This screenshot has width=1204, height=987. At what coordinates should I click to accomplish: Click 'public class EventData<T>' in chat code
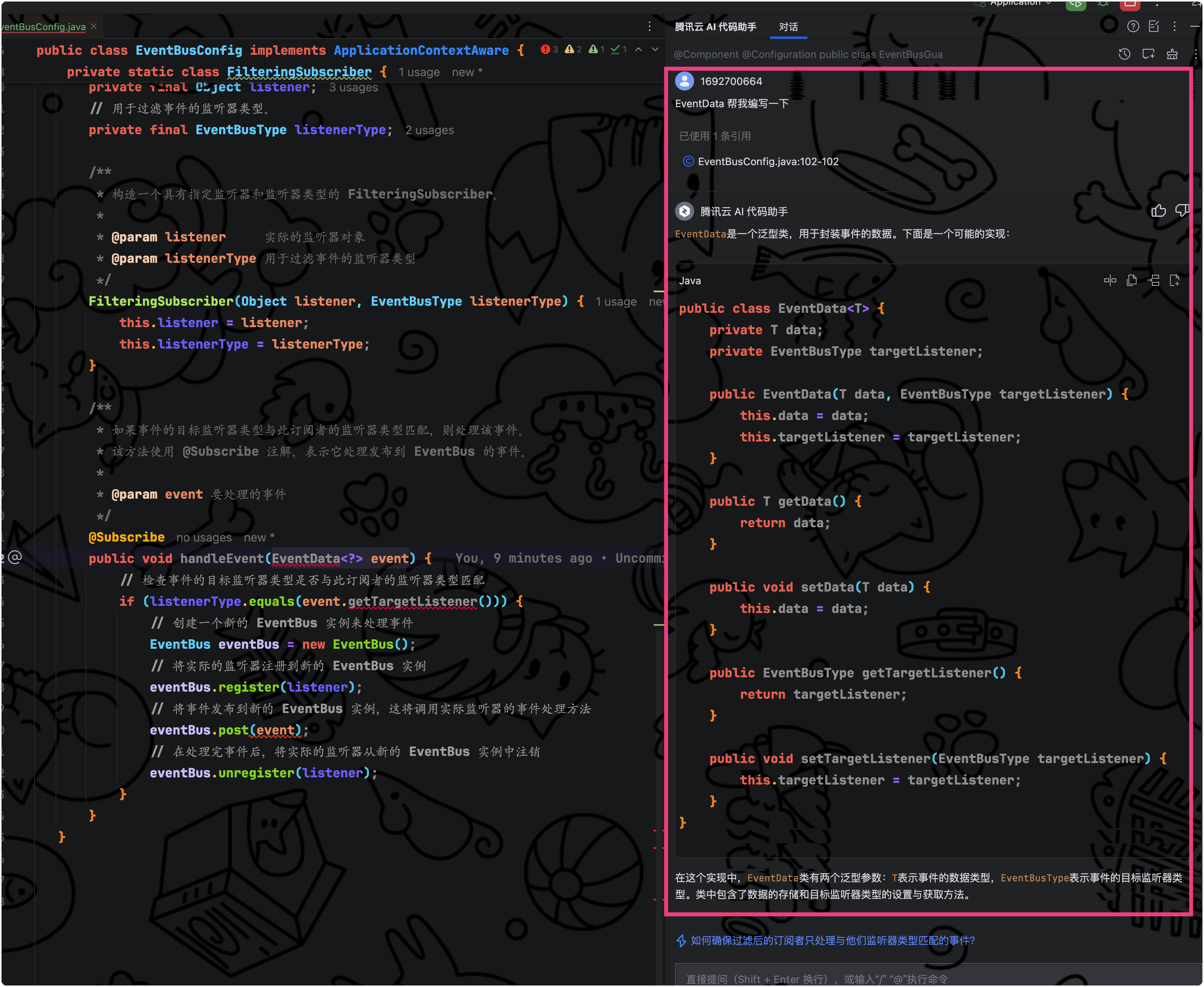point(774,308)
